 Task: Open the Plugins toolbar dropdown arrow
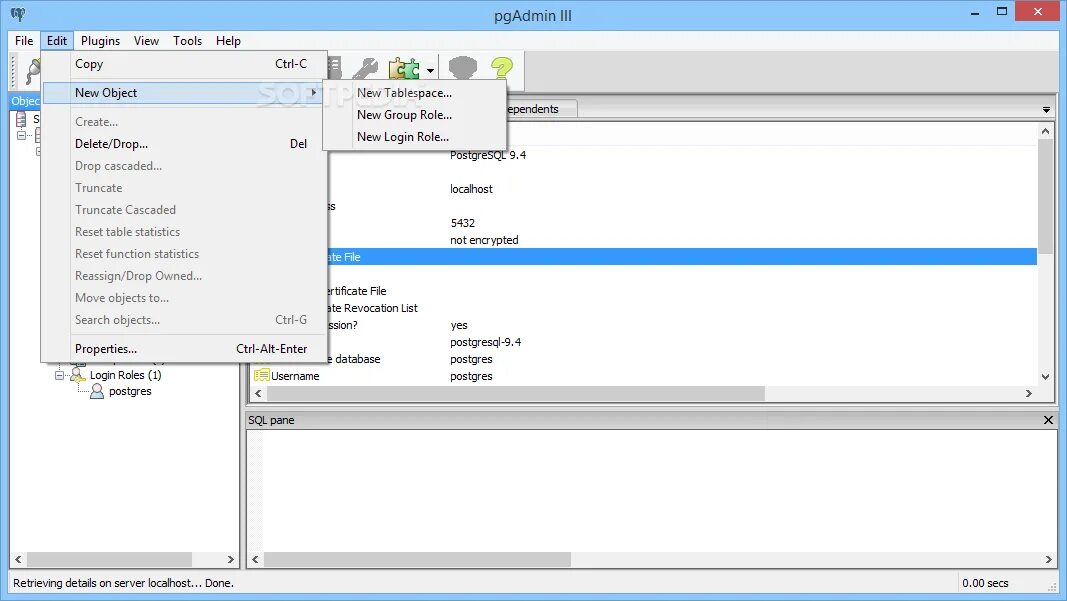pos(430,70)
